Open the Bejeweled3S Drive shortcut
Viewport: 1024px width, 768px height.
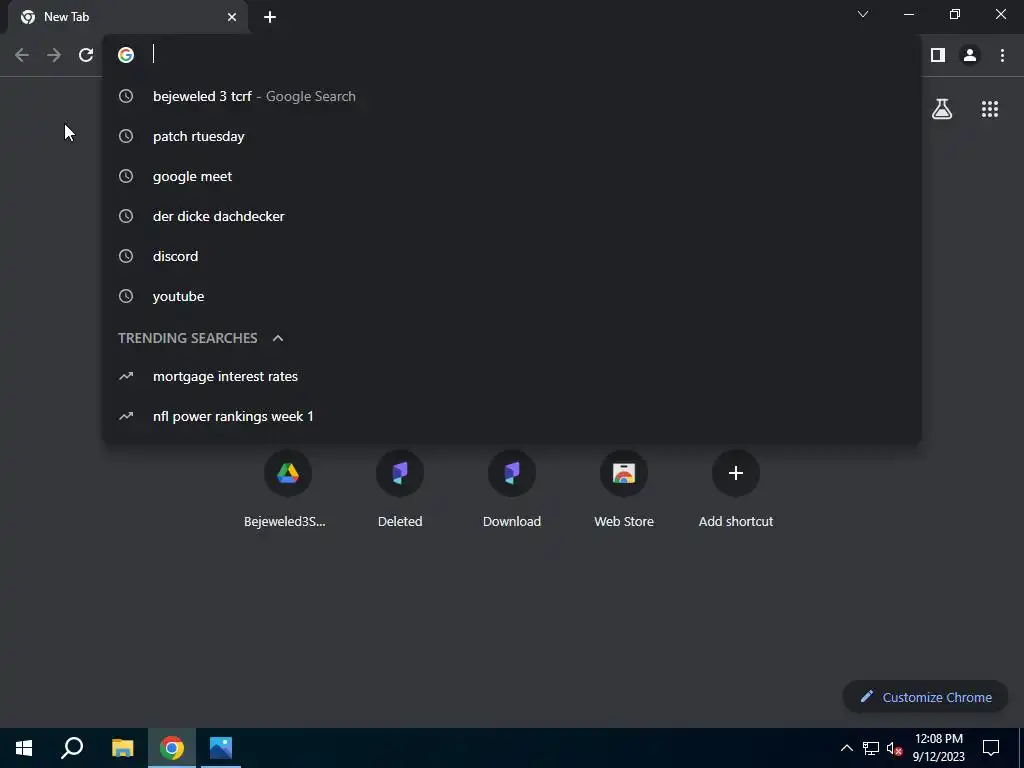point(287,490)
